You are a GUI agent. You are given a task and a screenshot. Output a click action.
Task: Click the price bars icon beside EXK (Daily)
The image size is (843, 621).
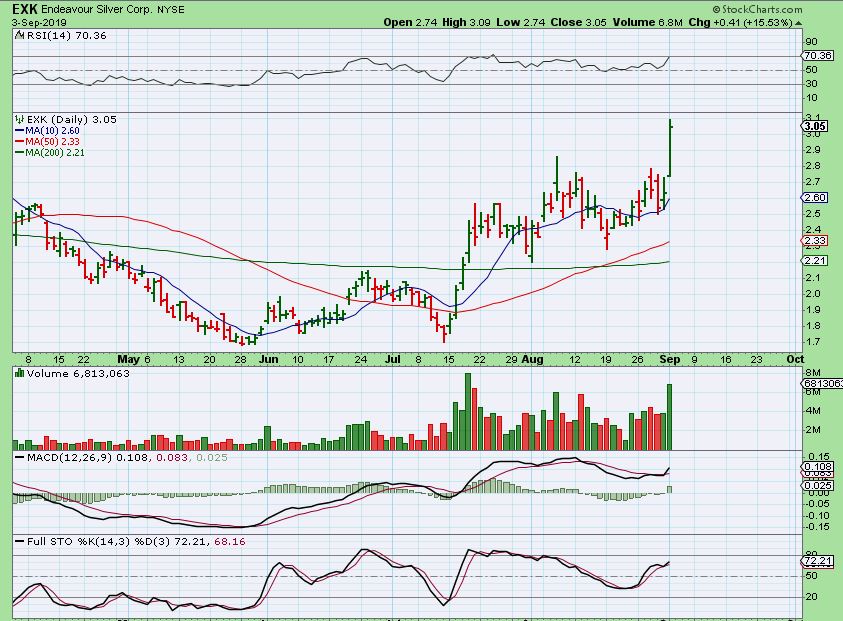[x=19, y=119]
